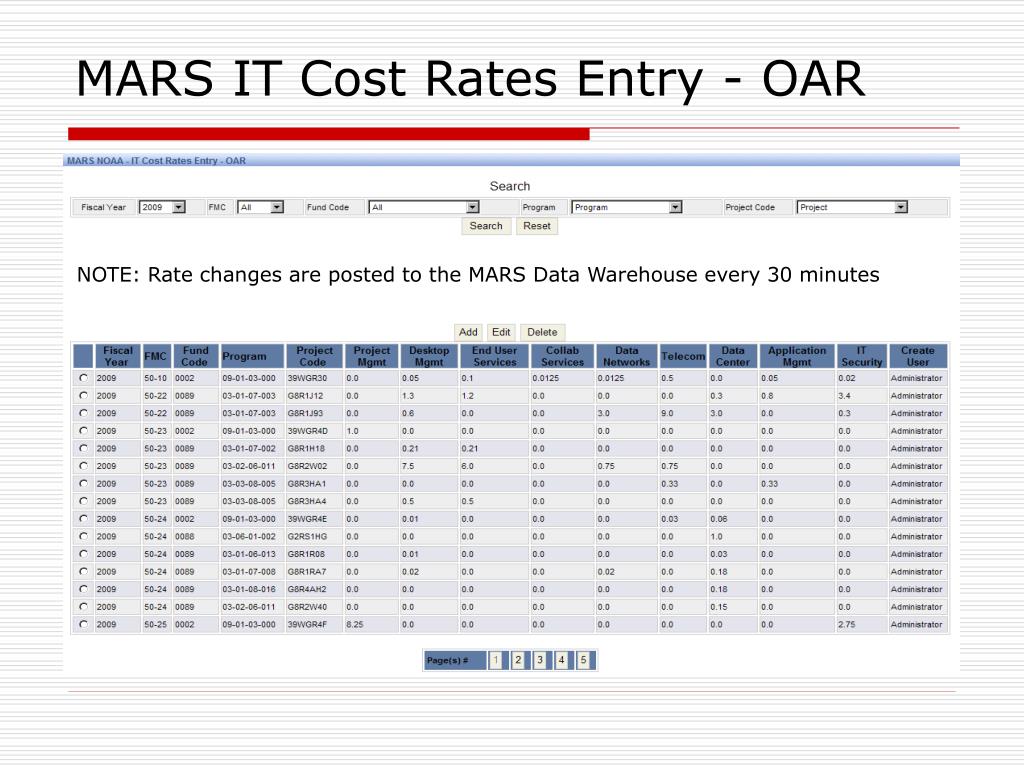
Task: Click the Program column header
Action: 252,356
